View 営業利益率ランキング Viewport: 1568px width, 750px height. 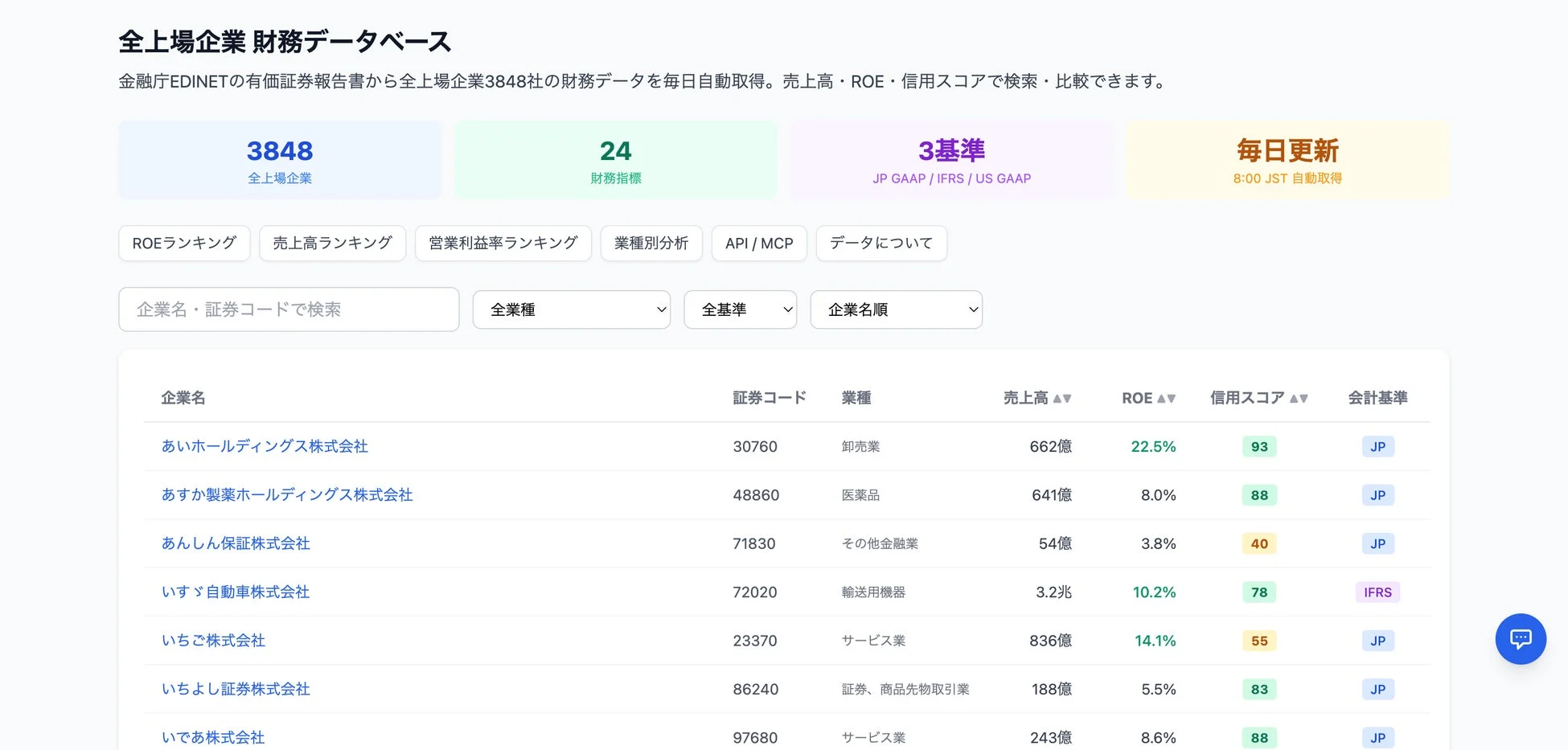pyautogui.click(x=503, y=243)
